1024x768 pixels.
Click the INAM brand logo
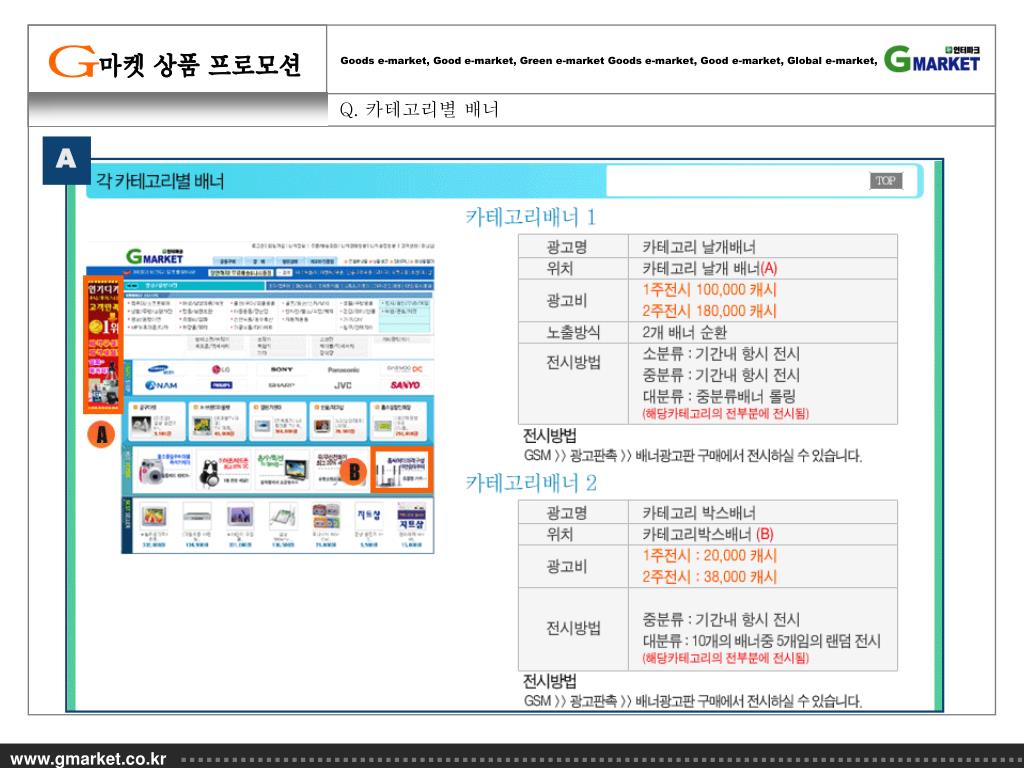click(161, 385)
